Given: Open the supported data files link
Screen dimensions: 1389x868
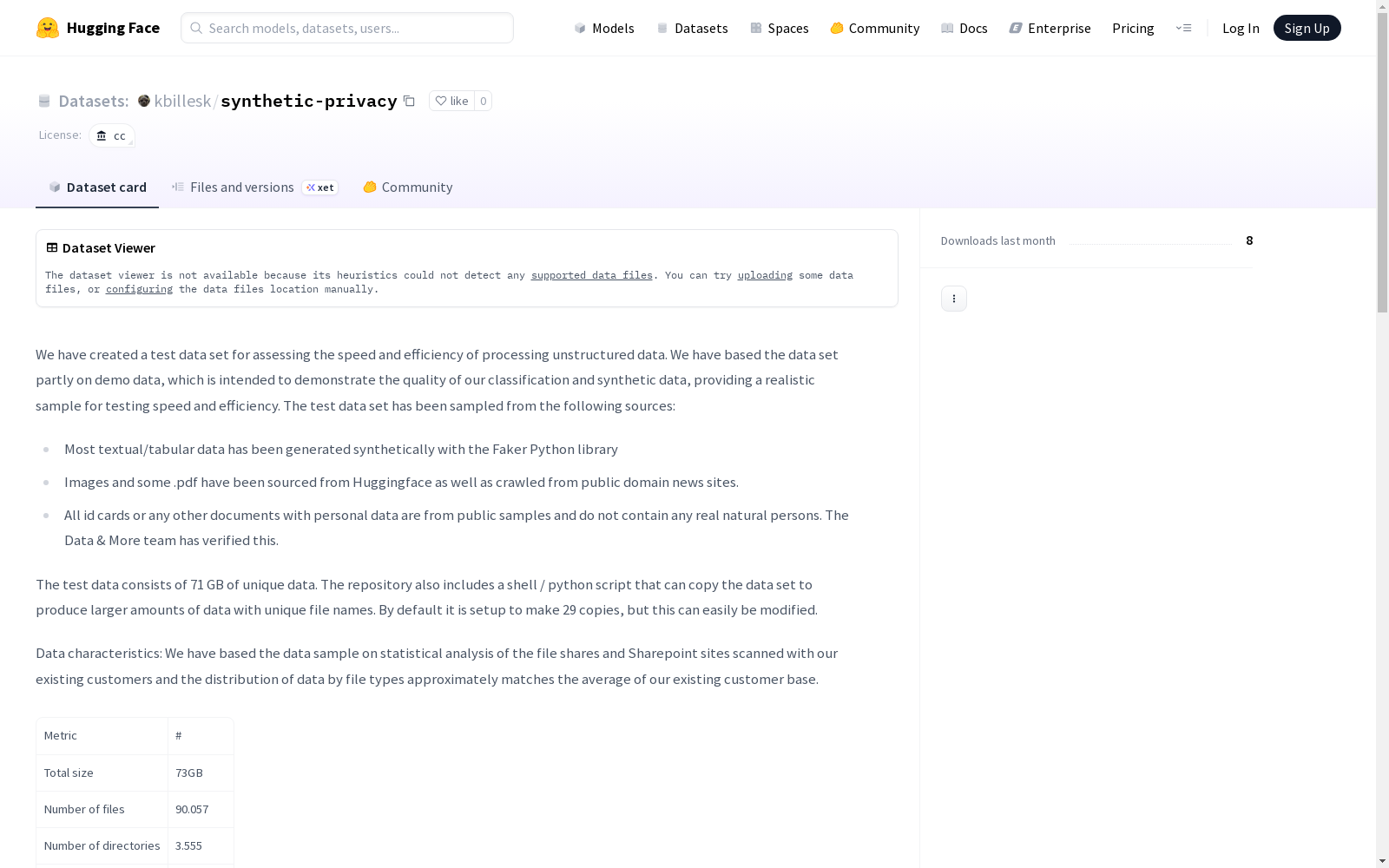Looking at the screenshot, I should [x=591, y=275].
